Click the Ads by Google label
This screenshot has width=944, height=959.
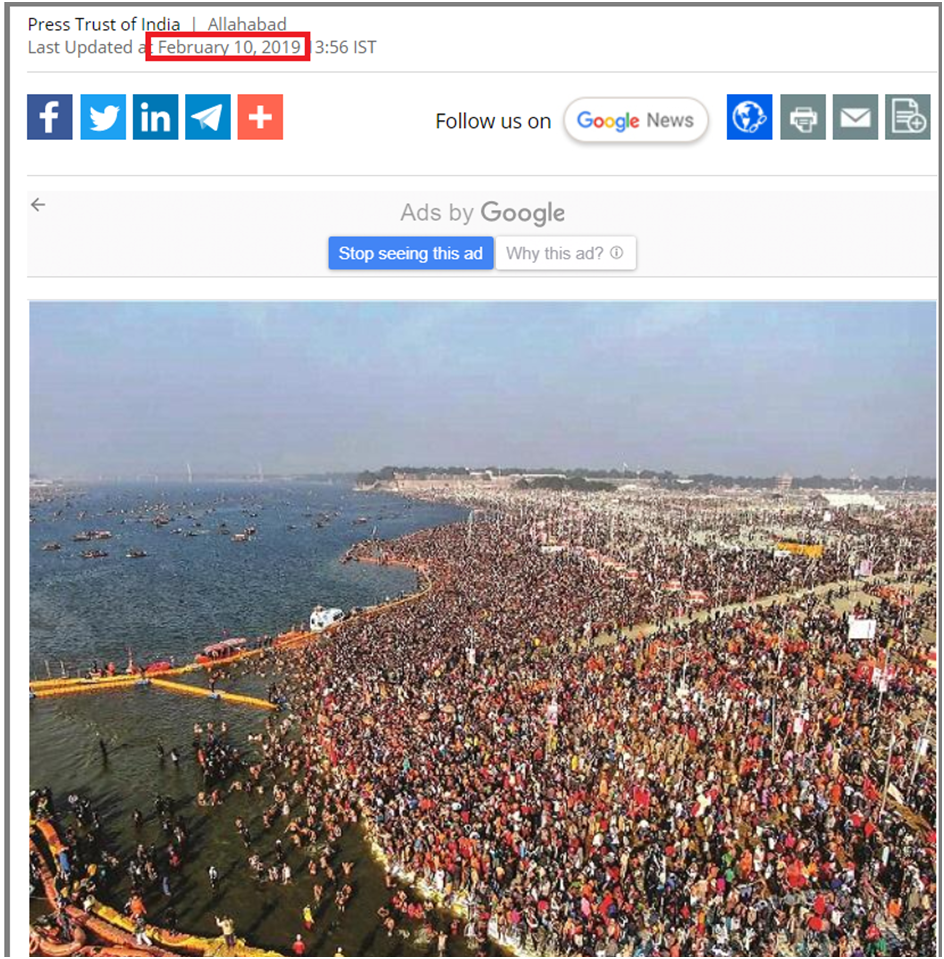tap(483, 213)
